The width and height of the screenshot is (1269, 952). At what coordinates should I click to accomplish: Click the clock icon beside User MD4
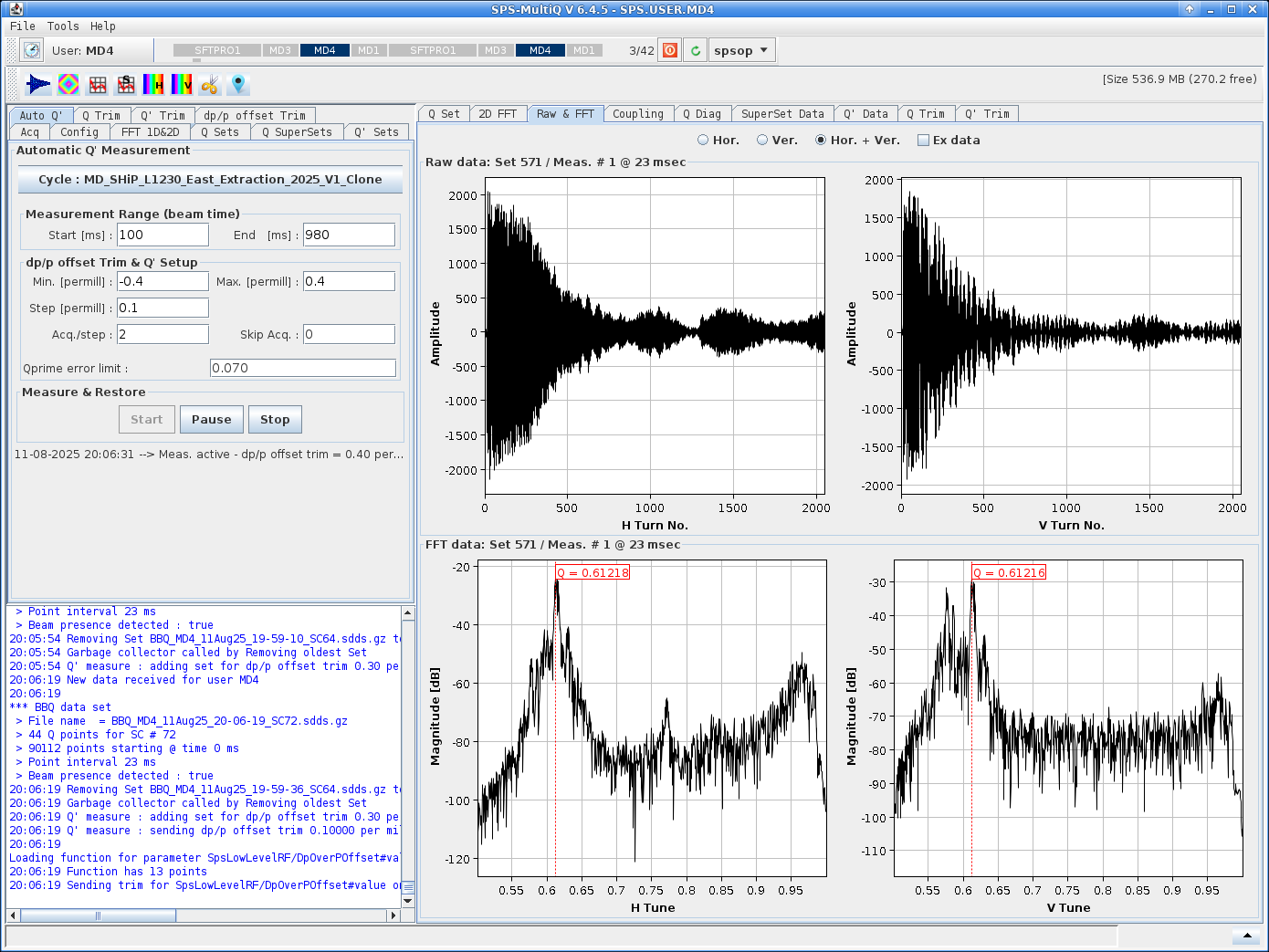32,50
